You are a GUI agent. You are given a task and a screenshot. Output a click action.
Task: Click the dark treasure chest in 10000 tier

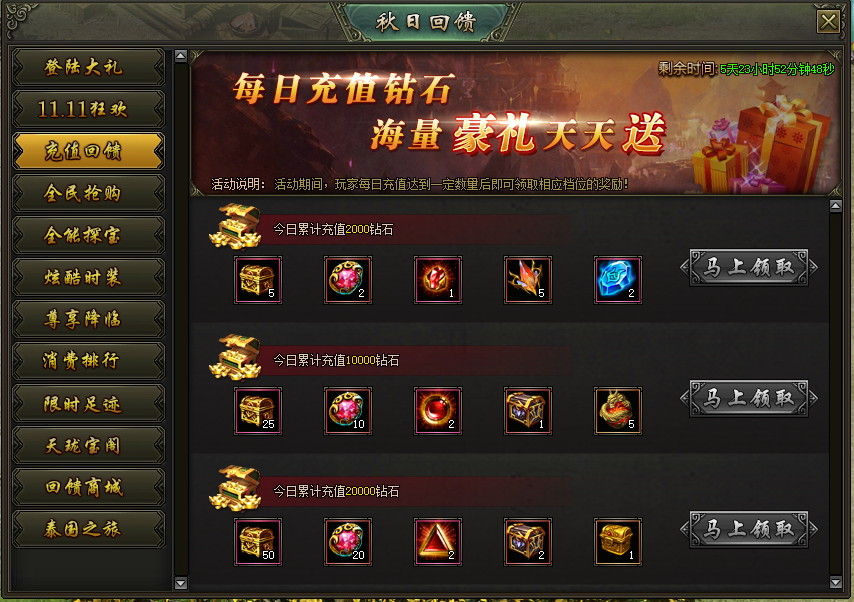(528, 411)
